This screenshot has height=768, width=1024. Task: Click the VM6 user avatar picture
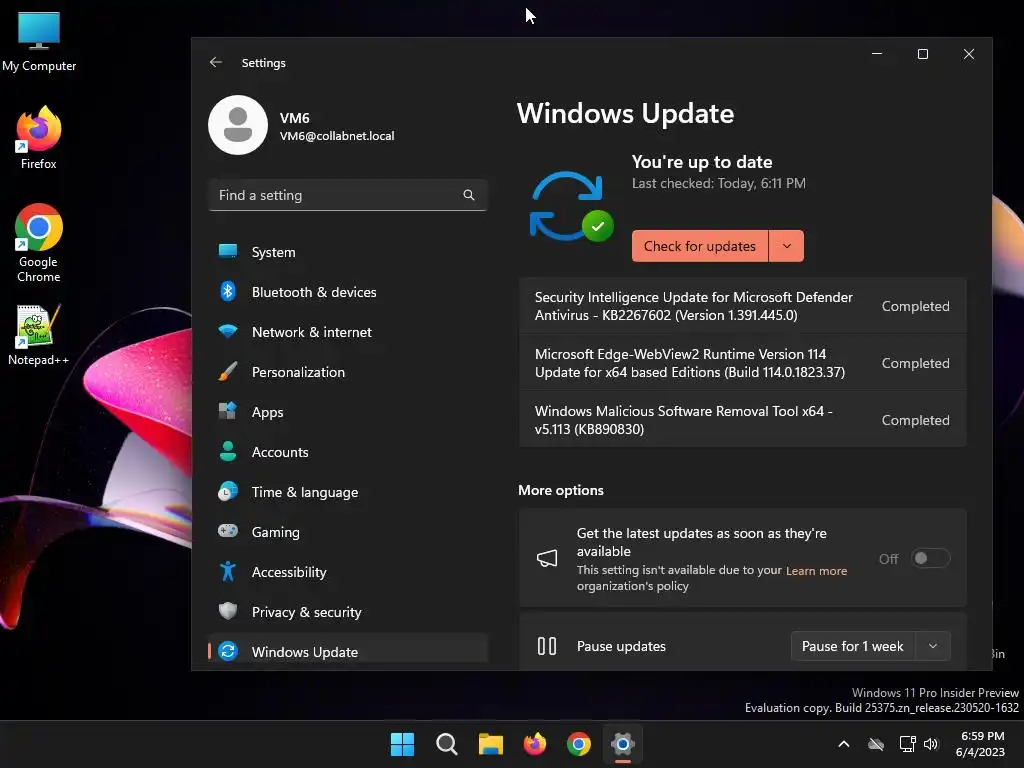tap(238, 125)
